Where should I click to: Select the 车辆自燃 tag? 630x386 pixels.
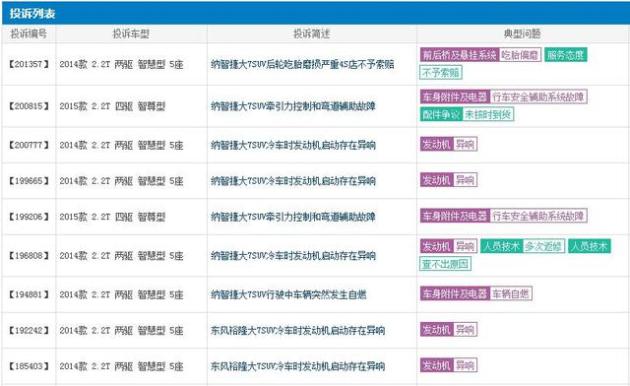[x=511, y=294]
